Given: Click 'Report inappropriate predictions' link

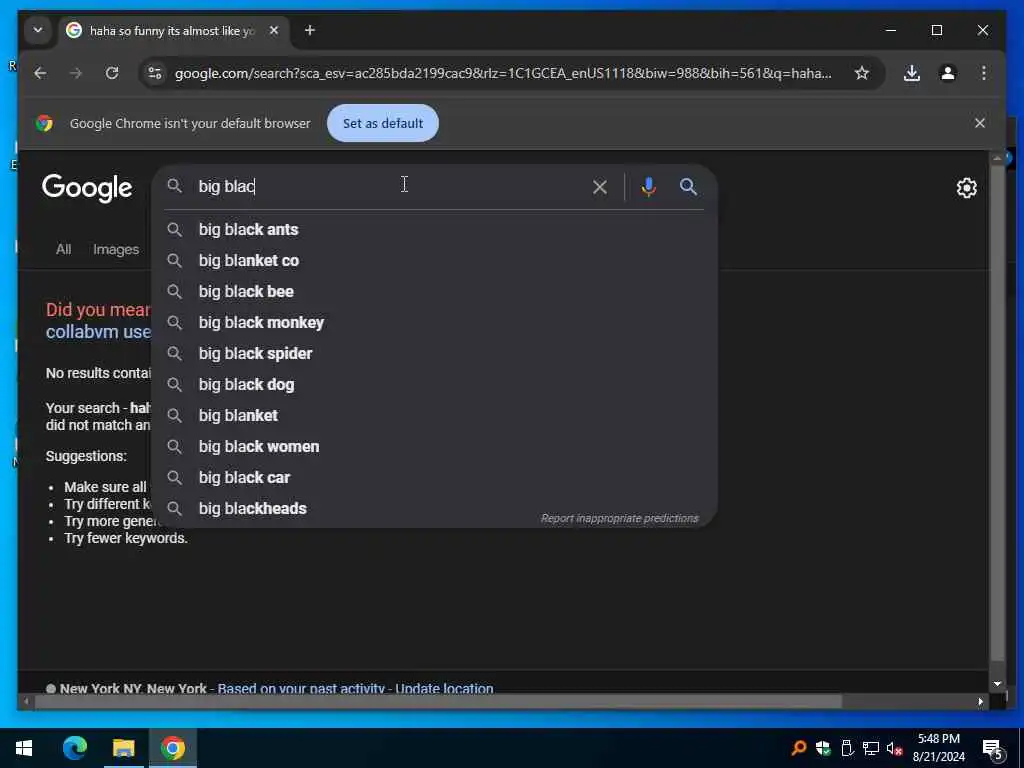Looking at the screenshot, I should point(619,519).
